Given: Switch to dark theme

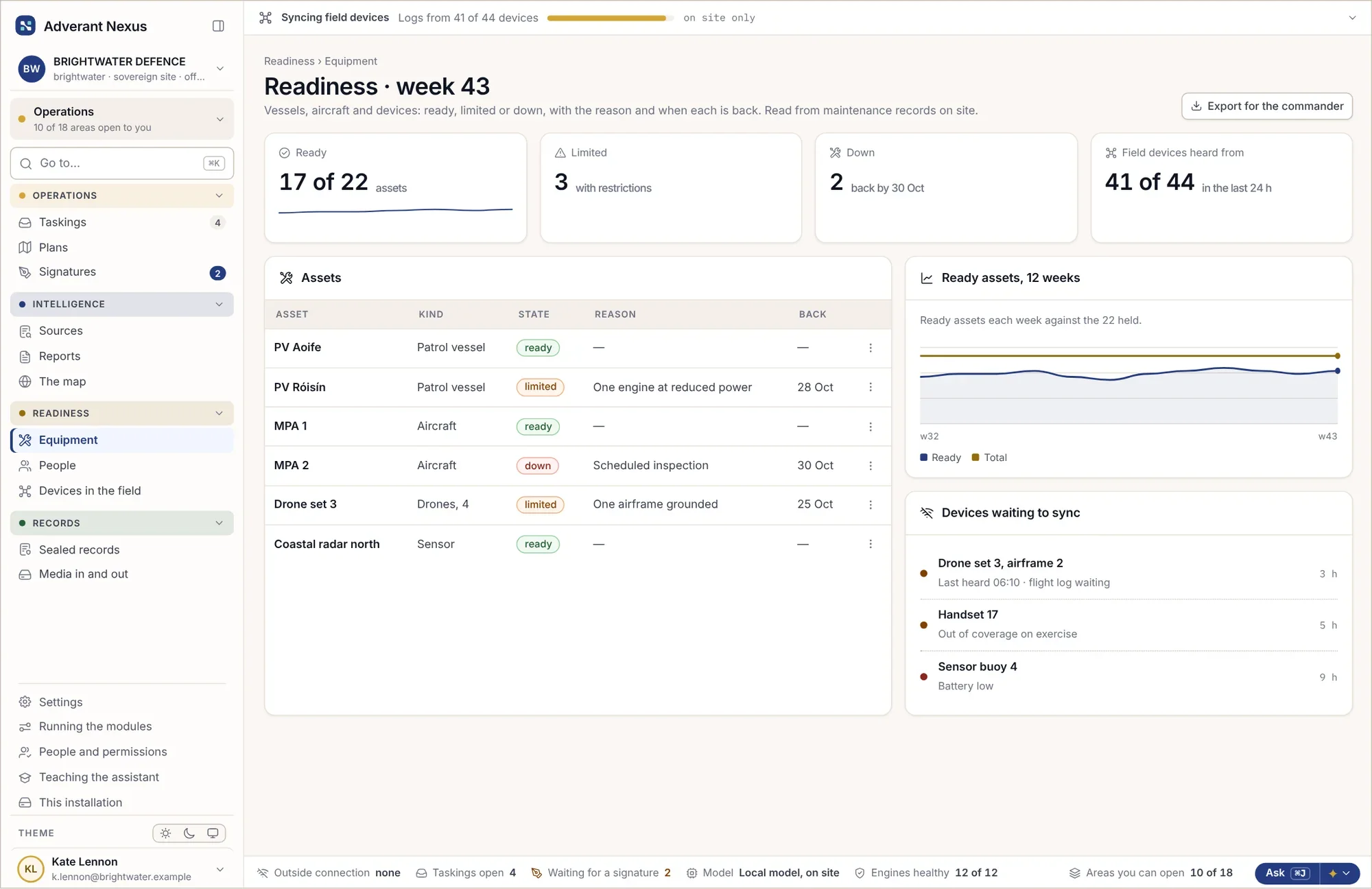Looking at the screenshot, I should point(189,833).
